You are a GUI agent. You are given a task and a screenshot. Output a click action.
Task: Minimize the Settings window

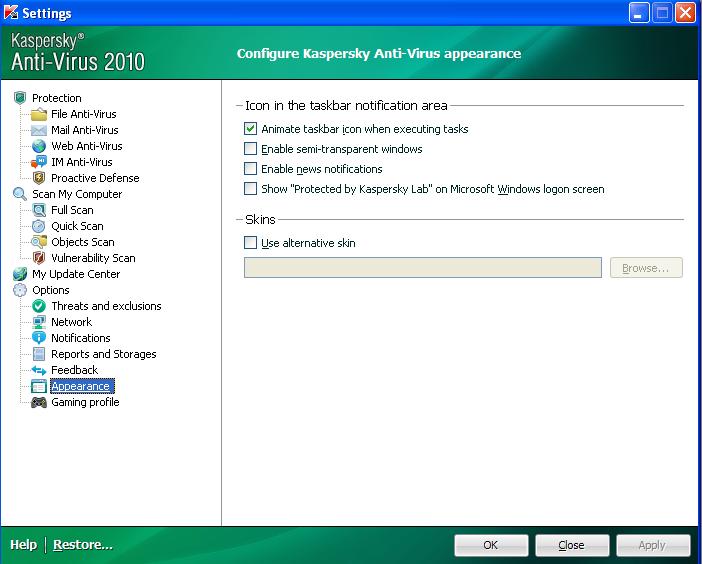pos(639,13)
